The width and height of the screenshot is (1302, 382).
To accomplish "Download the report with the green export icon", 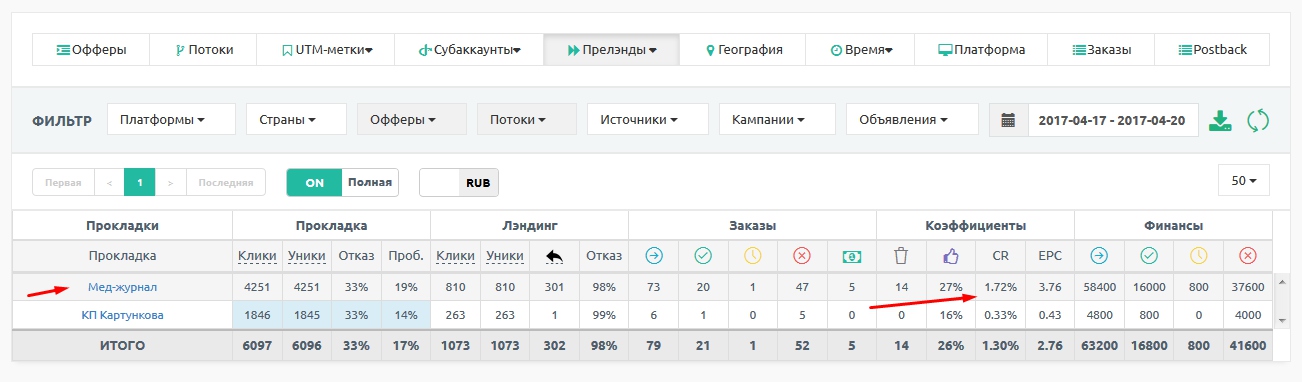I will 1219,121.
